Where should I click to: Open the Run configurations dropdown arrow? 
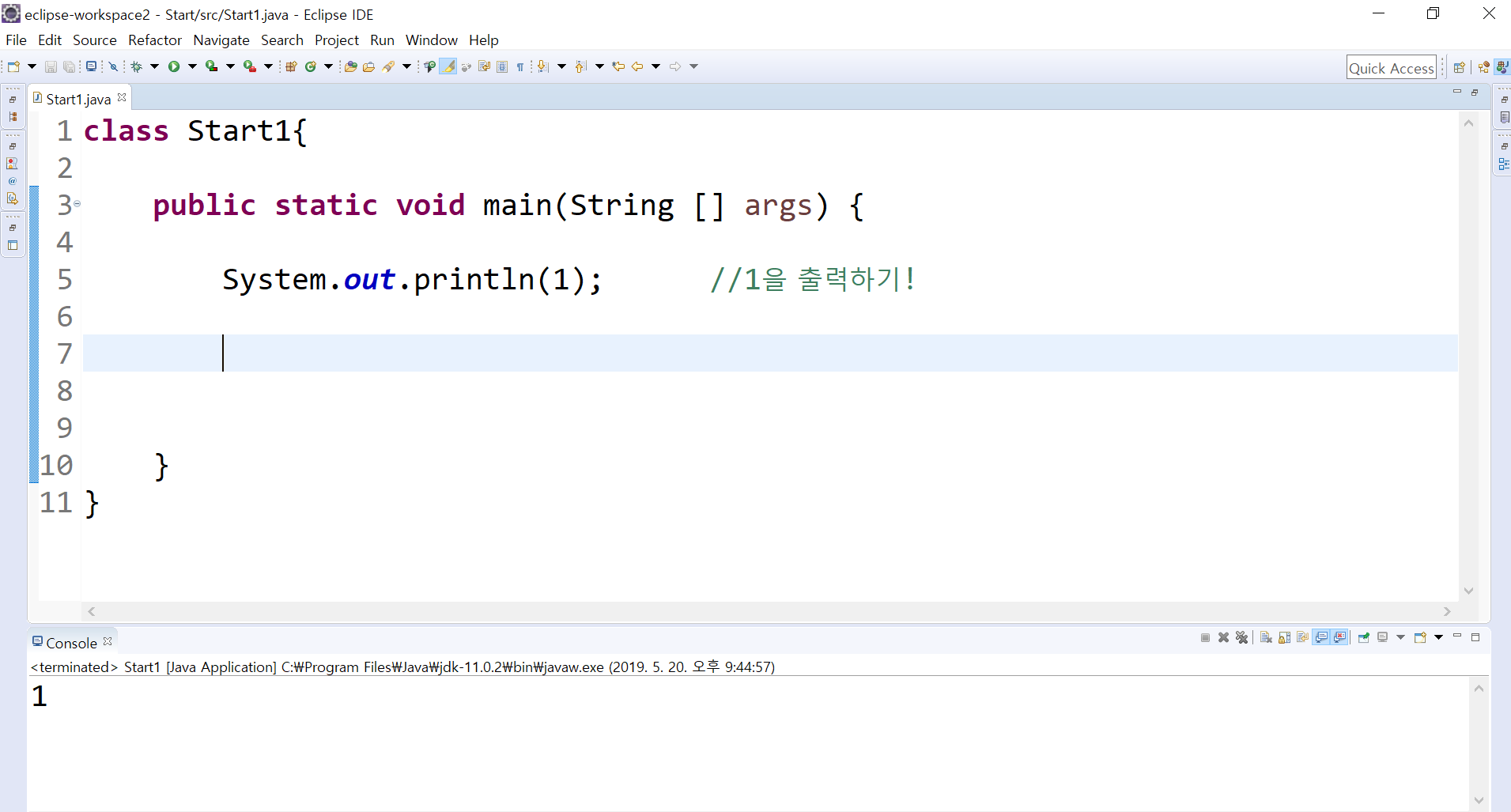click(x=192, y=66)
